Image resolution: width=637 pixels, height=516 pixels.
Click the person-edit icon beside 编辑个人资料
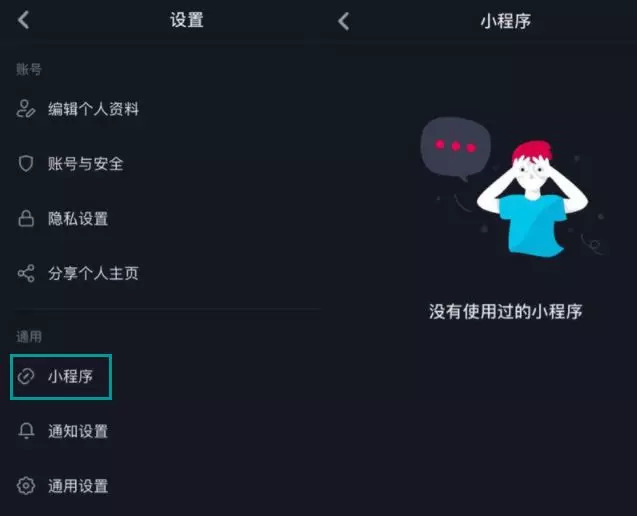point(26,108)
